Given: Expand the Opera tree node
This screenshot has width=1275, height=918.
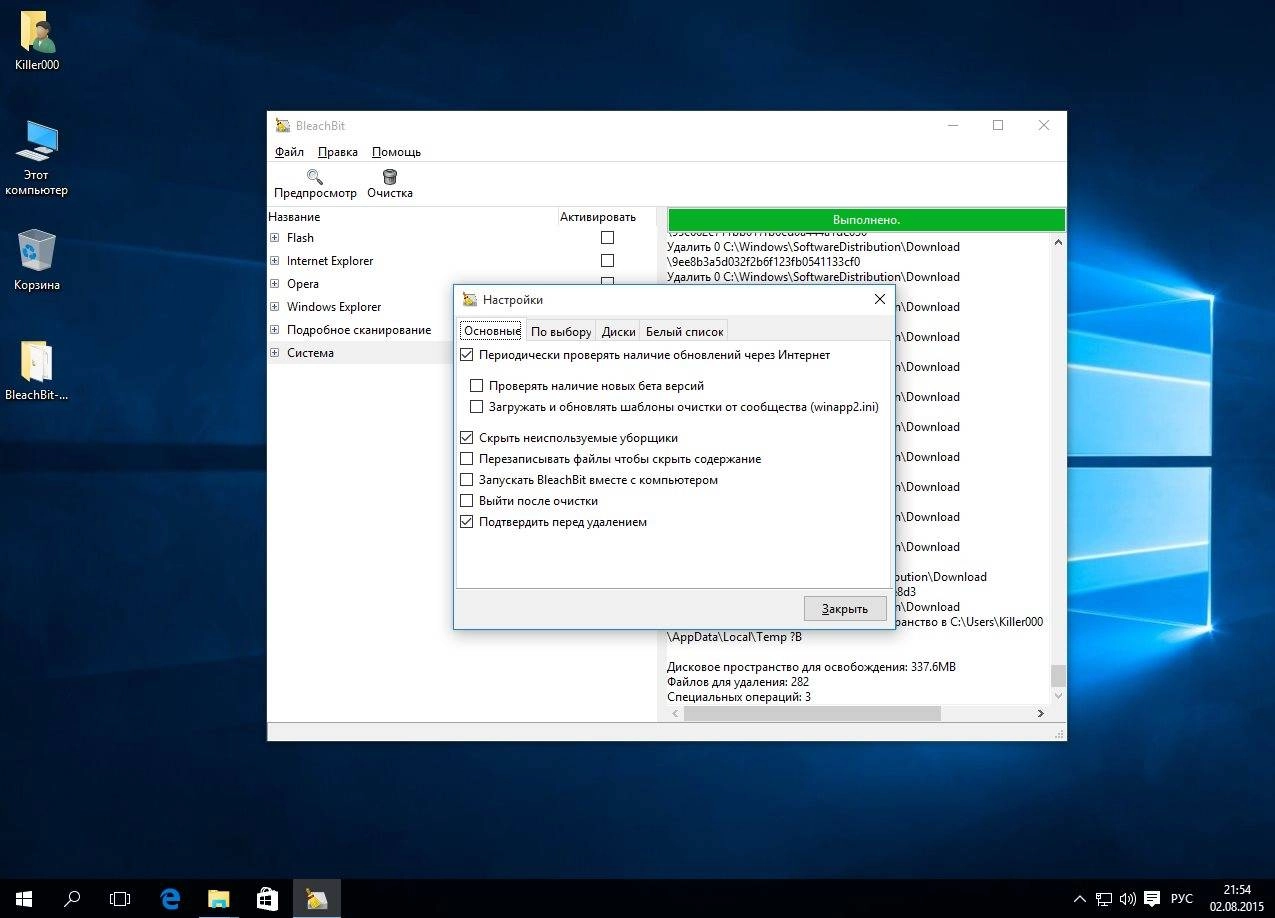Looking at the screenshot, I should coord(275,284).
